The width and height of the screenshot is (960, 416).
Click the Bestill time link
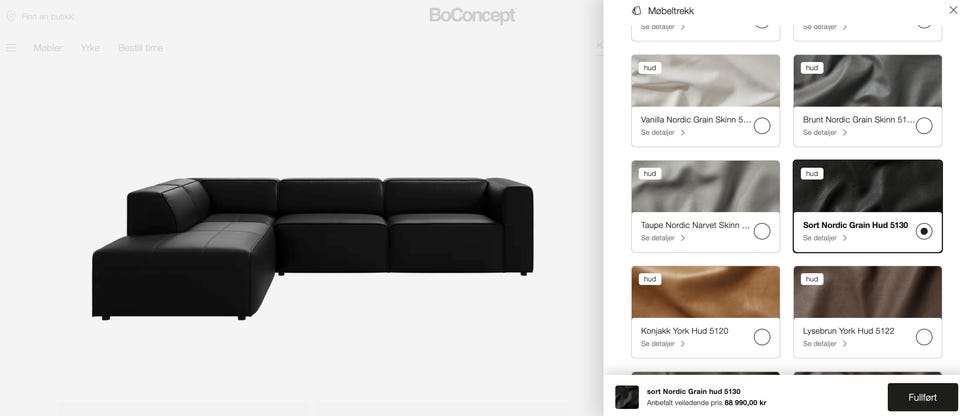[141, 48]
